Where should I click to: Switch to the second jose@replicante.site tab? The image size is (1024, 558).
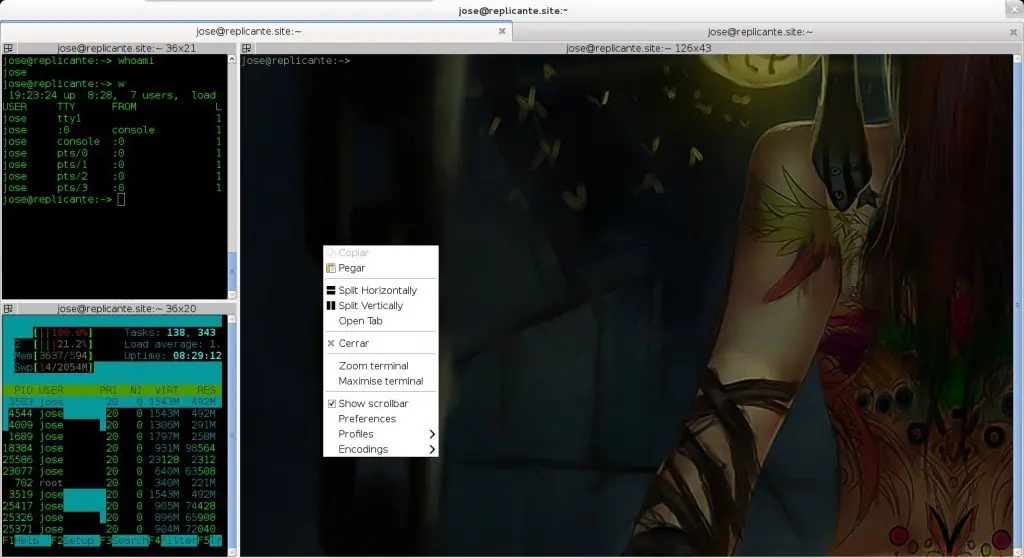767,31
